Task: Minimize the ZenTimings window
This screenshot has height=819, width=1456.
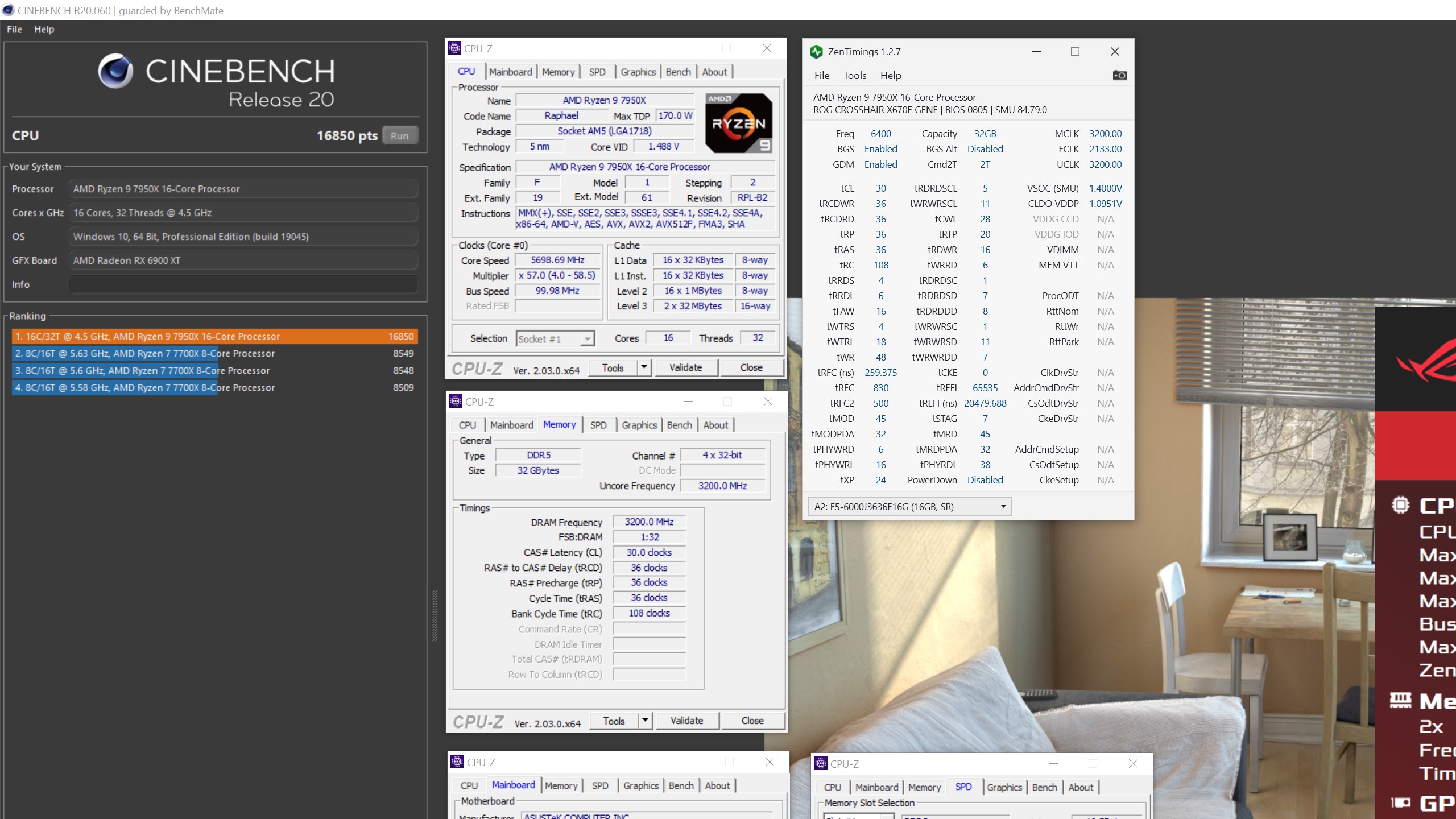Action: coord(1036,52)
